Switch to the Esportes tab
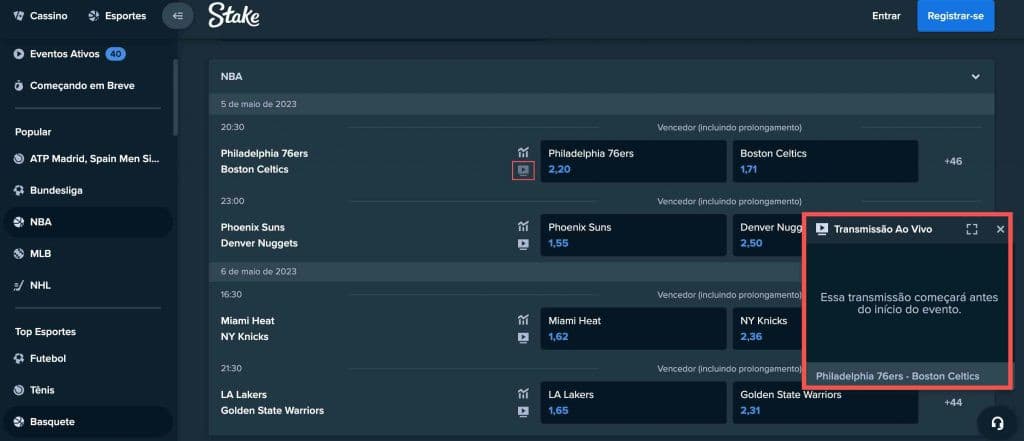Viewport: 1024px width, 441px height. pyautogui.click(x=117, y=16)
